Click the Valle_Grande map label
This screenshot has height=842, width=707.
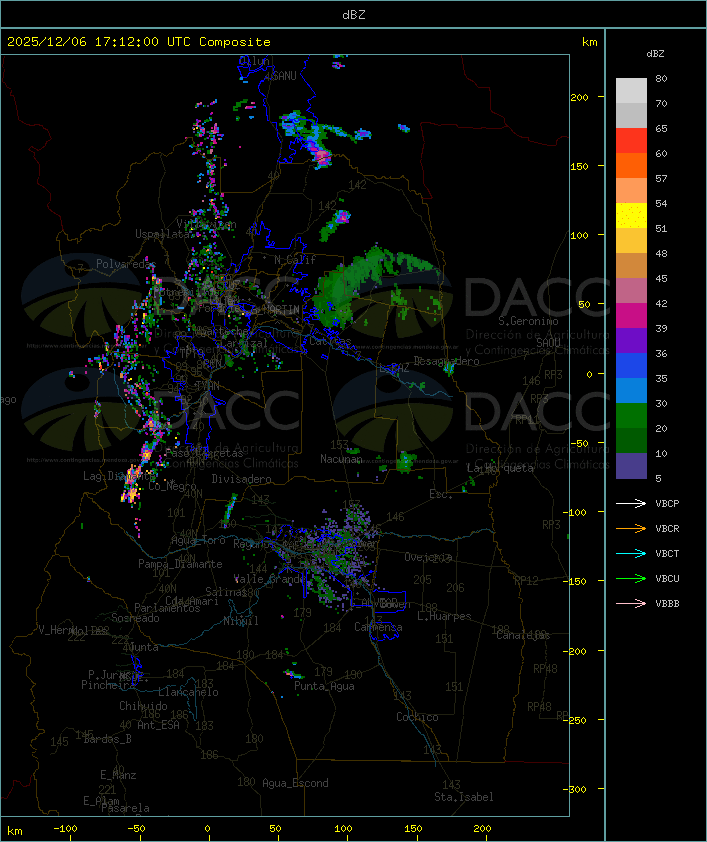click(x=270, y=579)
